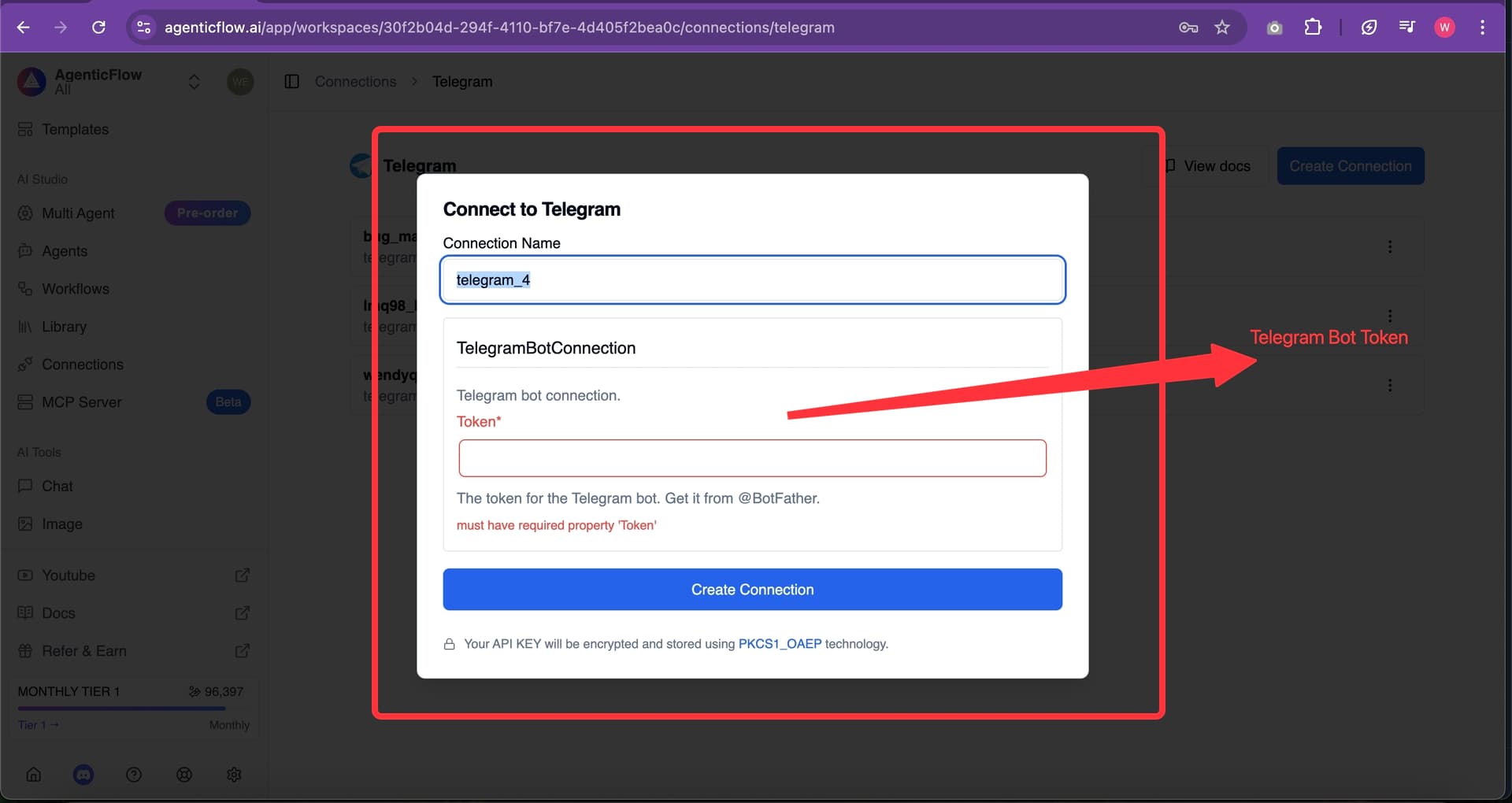The image size is (1512, 803).
Task: Open the help question mark icon
Action: pyautogui.click(x=134, y=775)
